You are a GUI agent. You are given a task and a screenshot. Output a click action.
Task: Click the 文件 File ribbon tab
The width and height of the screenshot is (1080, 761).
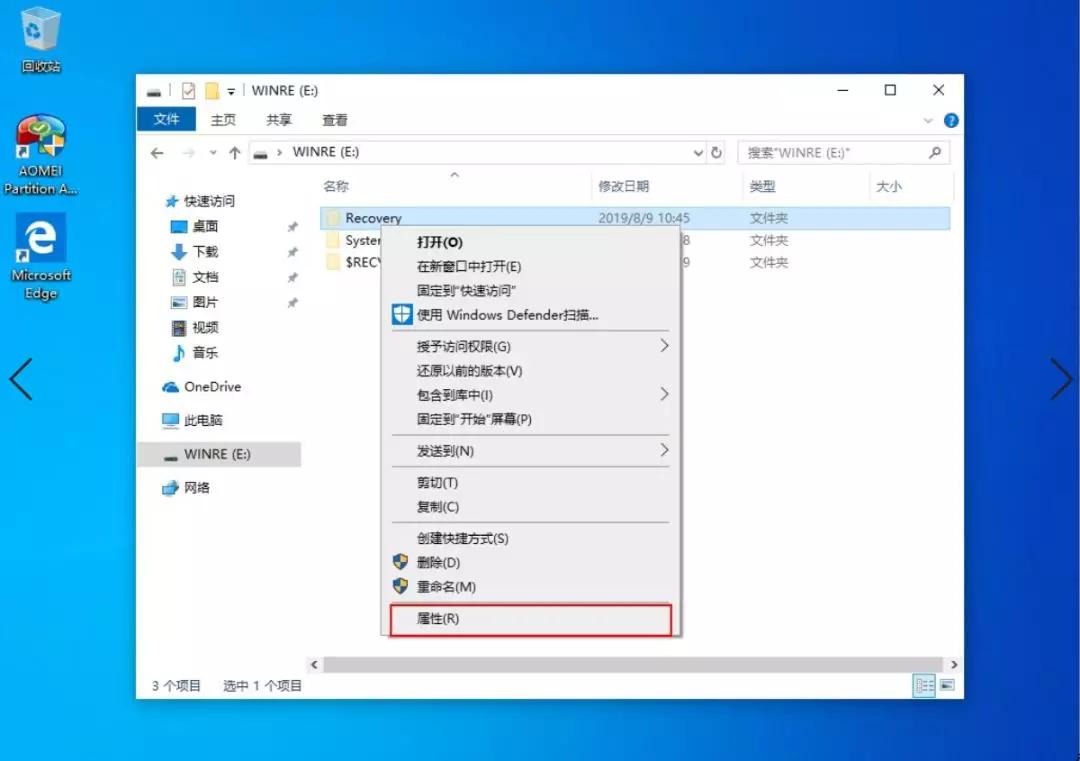167,120
